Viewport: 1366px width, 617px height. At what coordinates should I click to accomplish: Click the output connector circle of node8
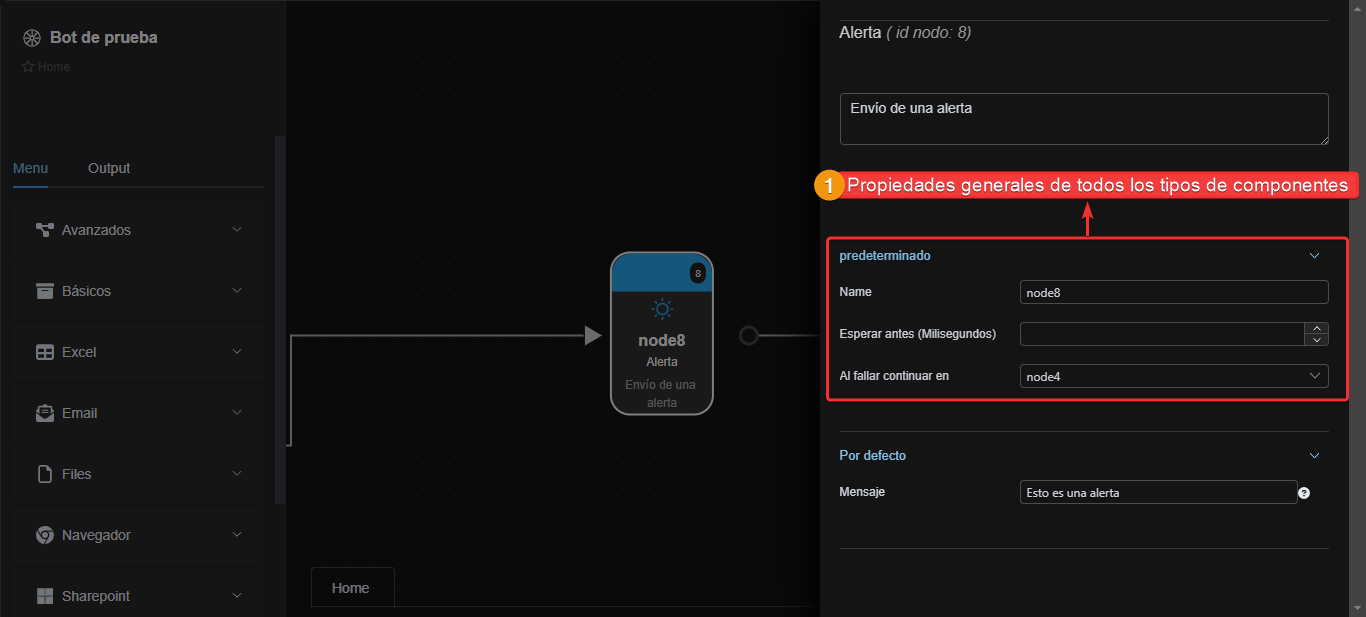point(748,335)
